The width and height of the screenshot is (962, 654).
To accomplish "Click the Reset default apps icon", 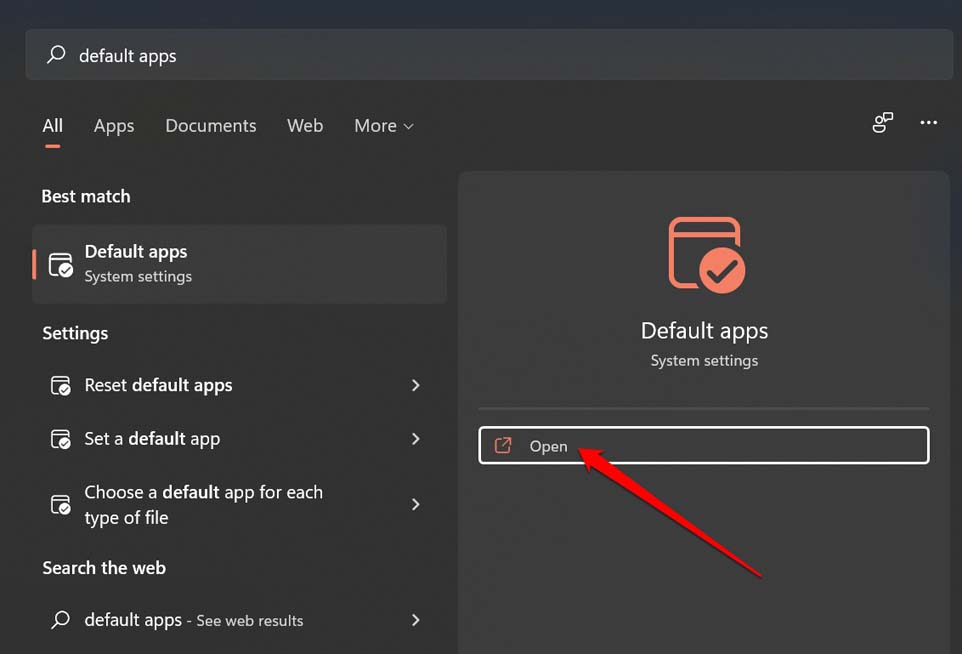I will (x=61, y=385).
